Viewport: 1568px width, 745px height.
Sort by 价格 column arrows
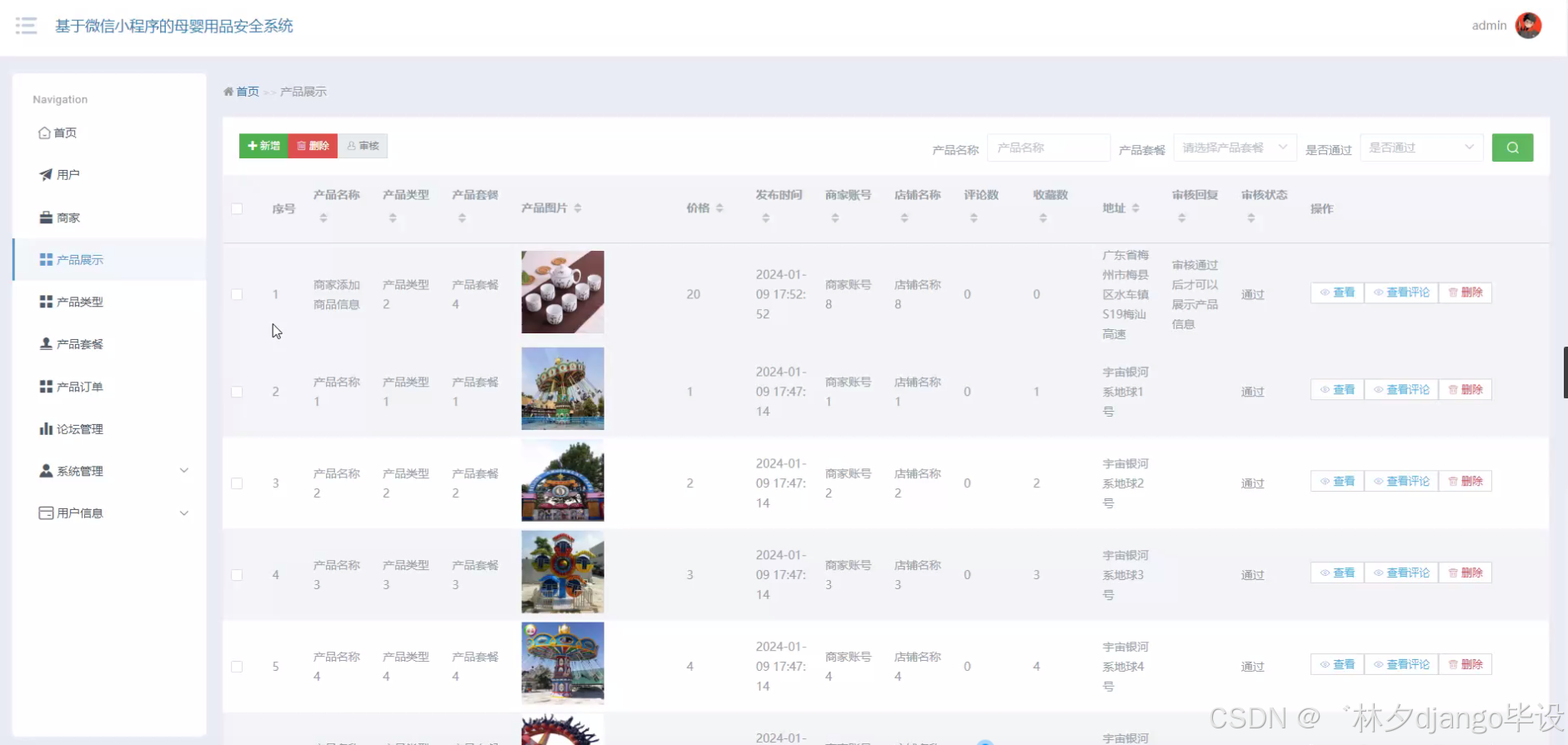719,208
